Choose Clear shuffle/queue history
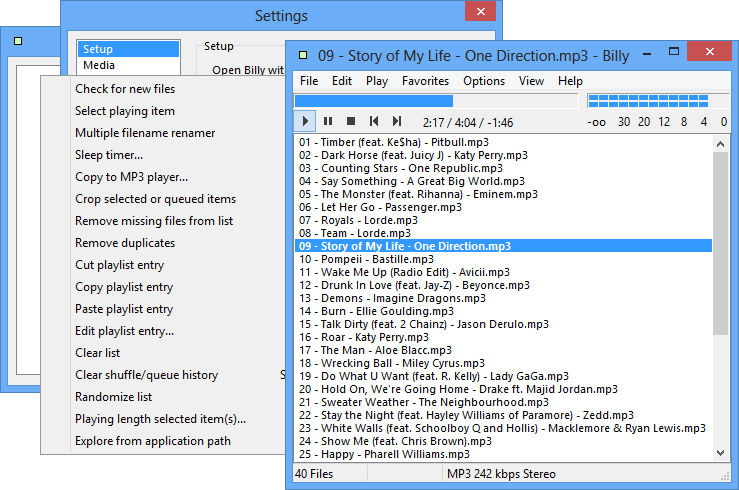 pos(147,375)
